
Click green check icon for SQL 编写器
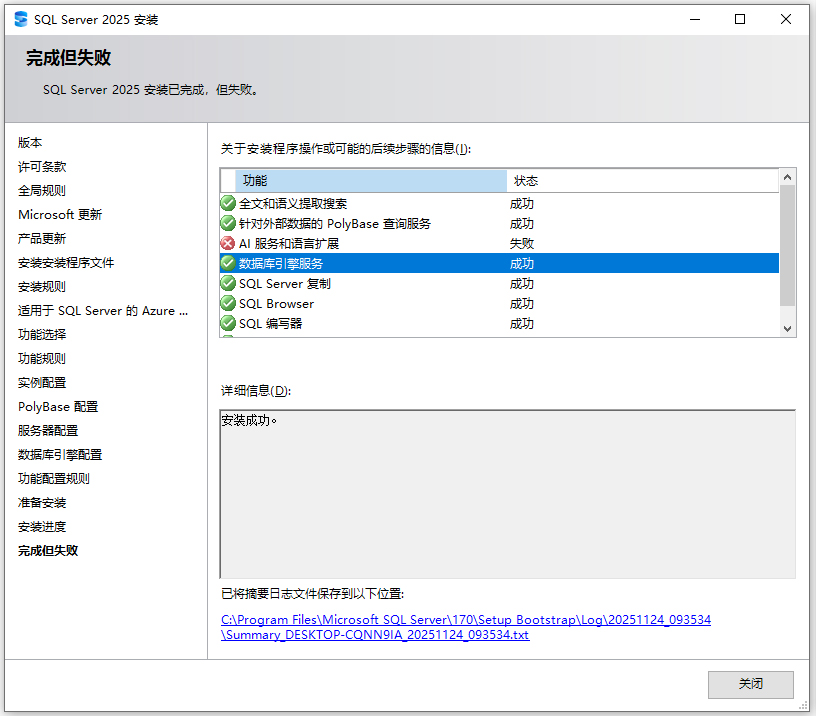pos(228,323)
